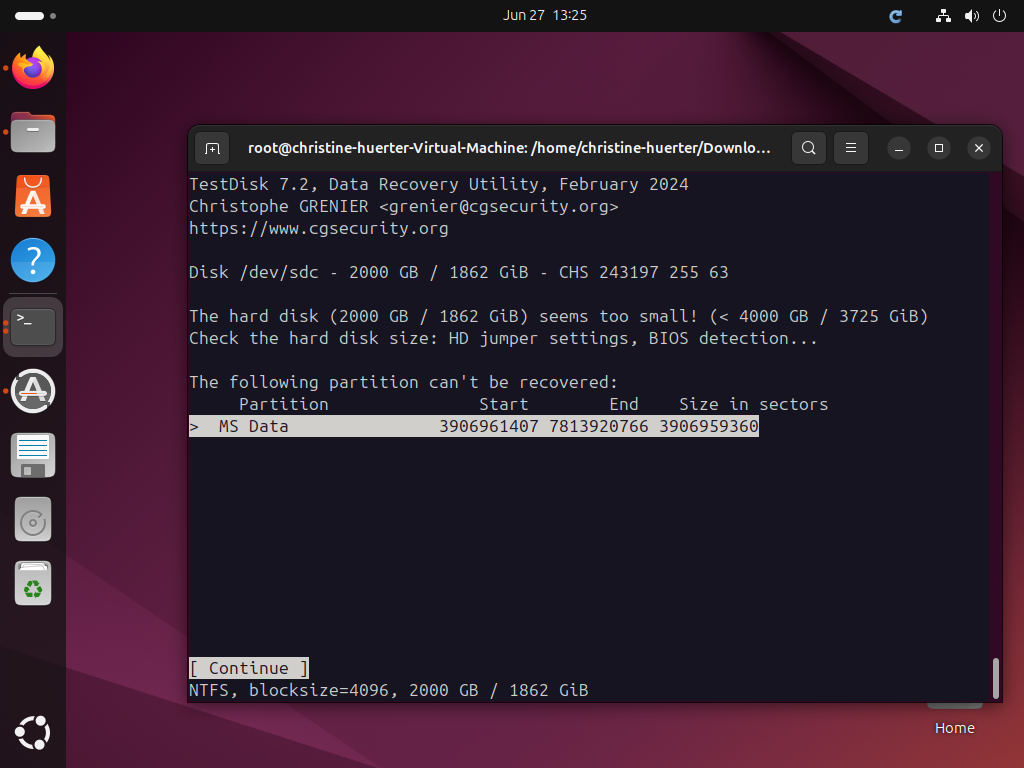Maximize the terminal window

click(x=938, y=148)
